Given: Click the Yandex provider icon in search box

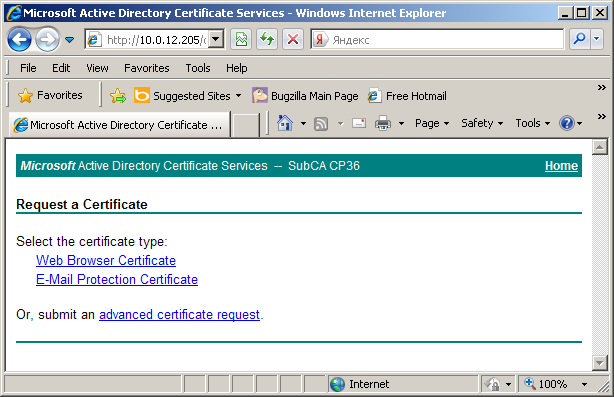Looking at the screenshot, I should [x=320, y=40].
